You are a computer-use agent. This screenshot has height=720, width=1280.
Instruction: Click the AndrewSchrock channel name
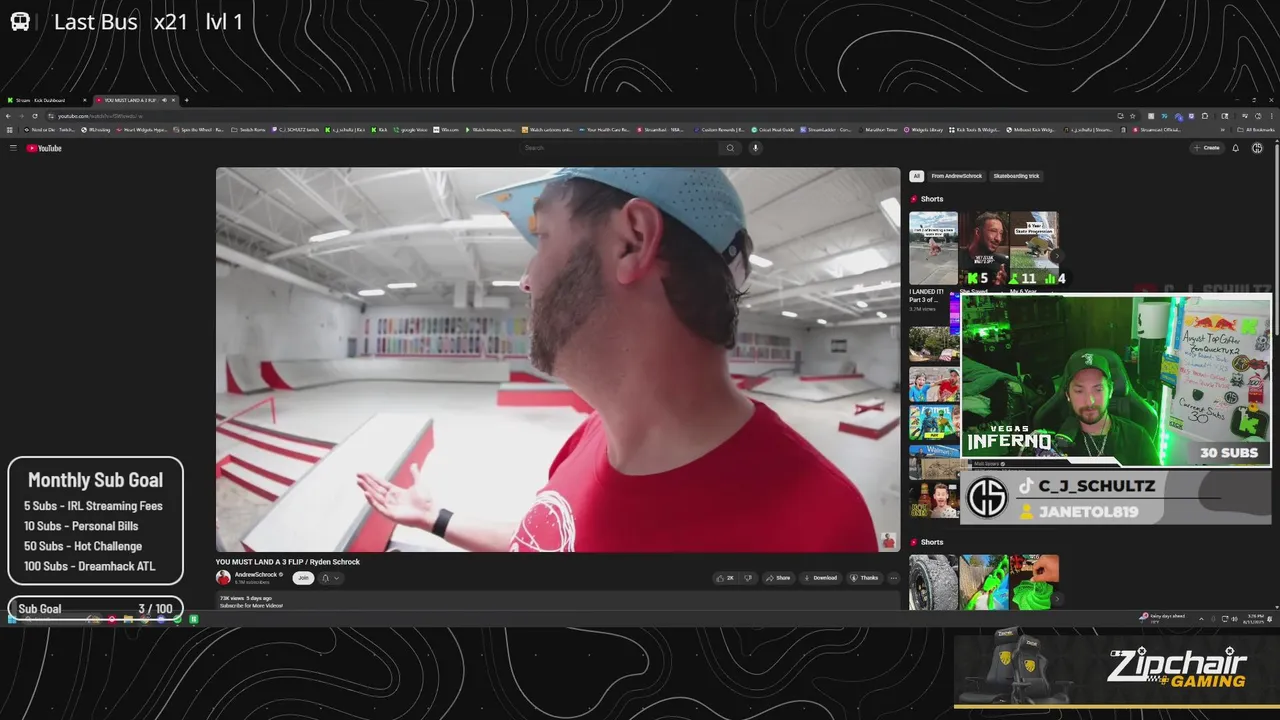[256, 575]
